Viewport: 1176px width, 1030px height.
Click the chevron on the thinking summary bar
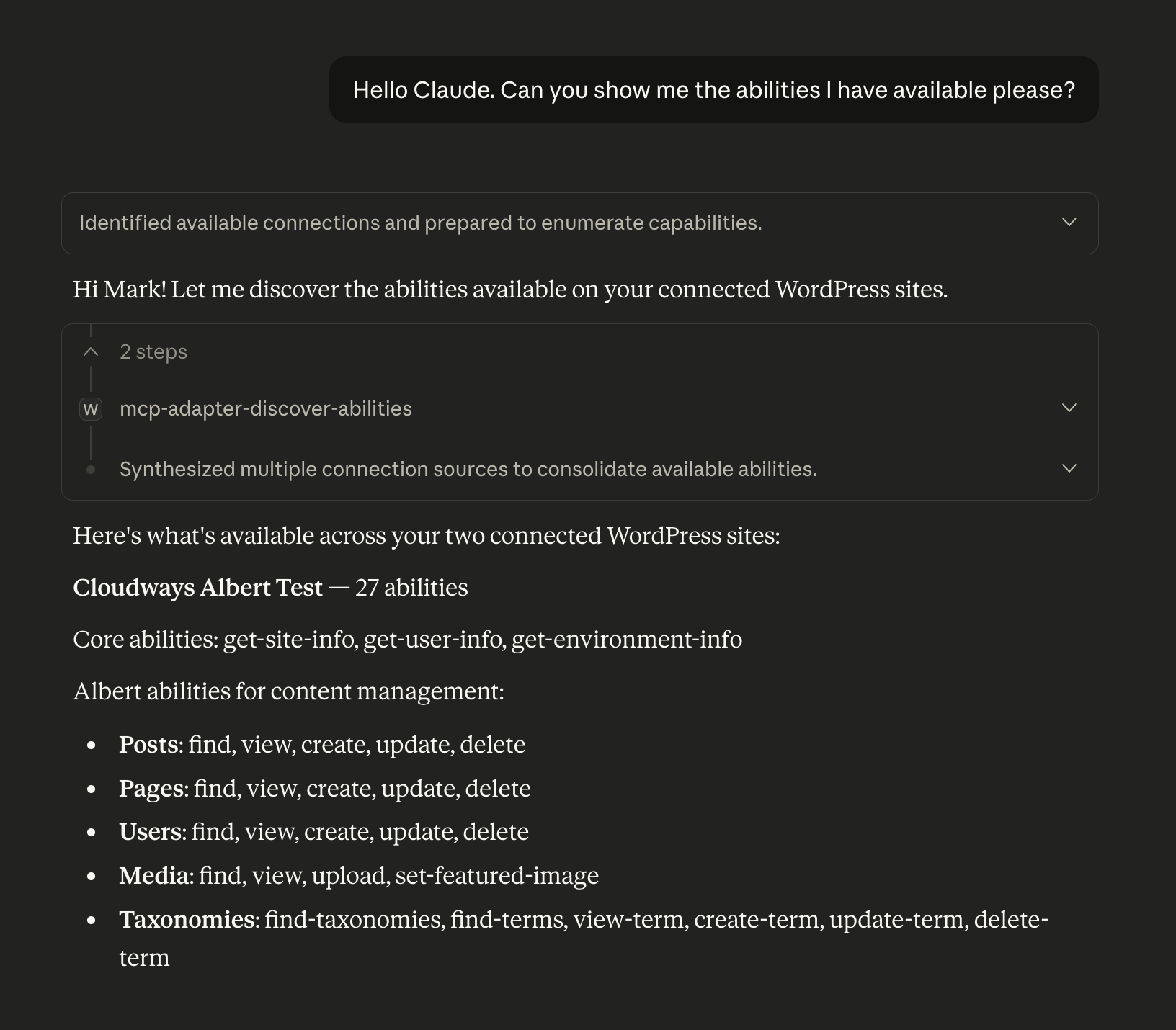(x=1069, y=223)
